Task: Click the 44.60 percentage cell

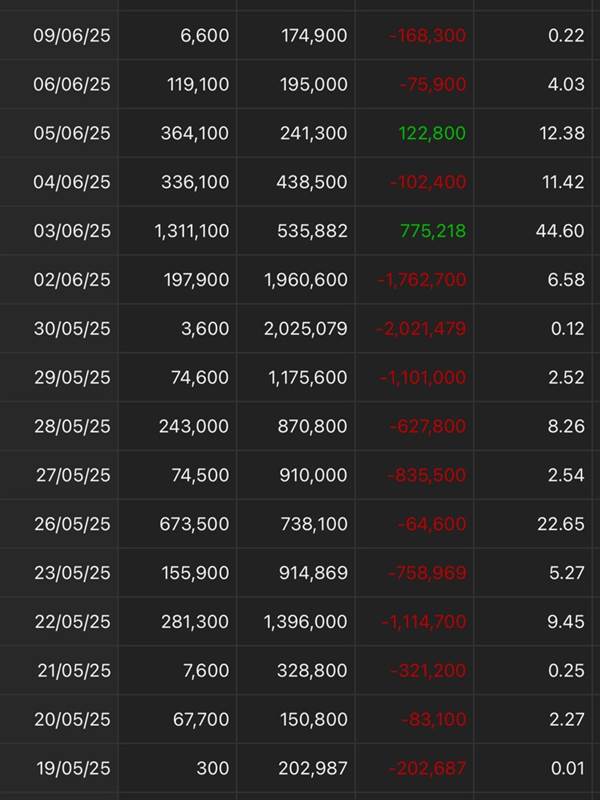Action: [x=560, y=231]
